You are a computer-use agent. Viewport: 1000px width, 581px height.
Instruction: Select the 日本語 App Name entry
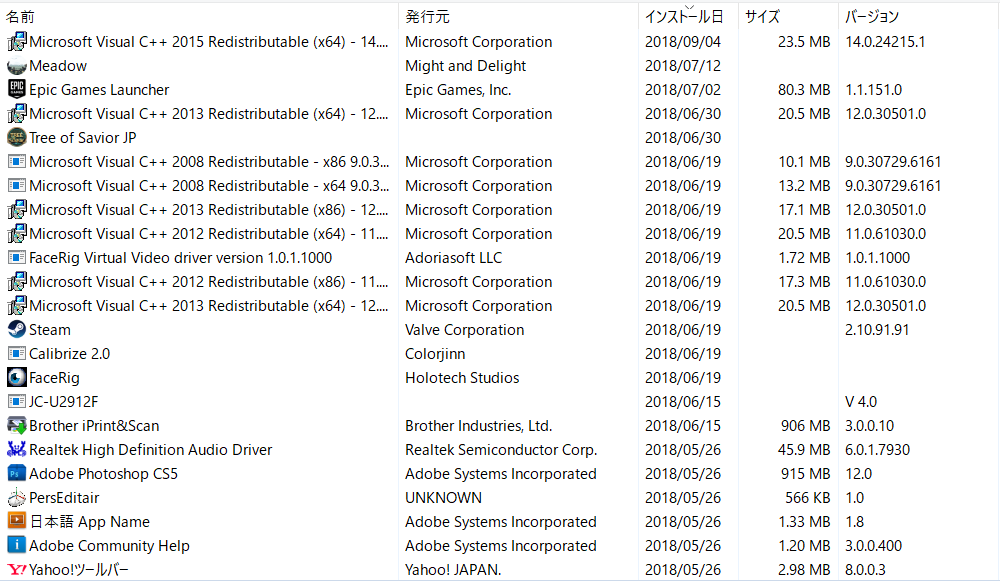pyautogui.click(x=89, y=522)
